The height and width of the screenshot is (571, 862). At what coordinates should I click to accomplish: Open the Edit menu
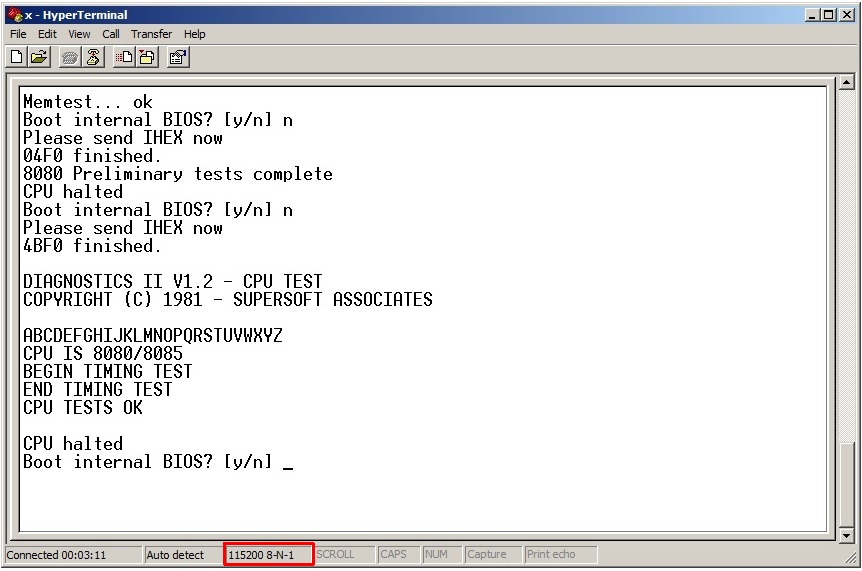(47, 34)
